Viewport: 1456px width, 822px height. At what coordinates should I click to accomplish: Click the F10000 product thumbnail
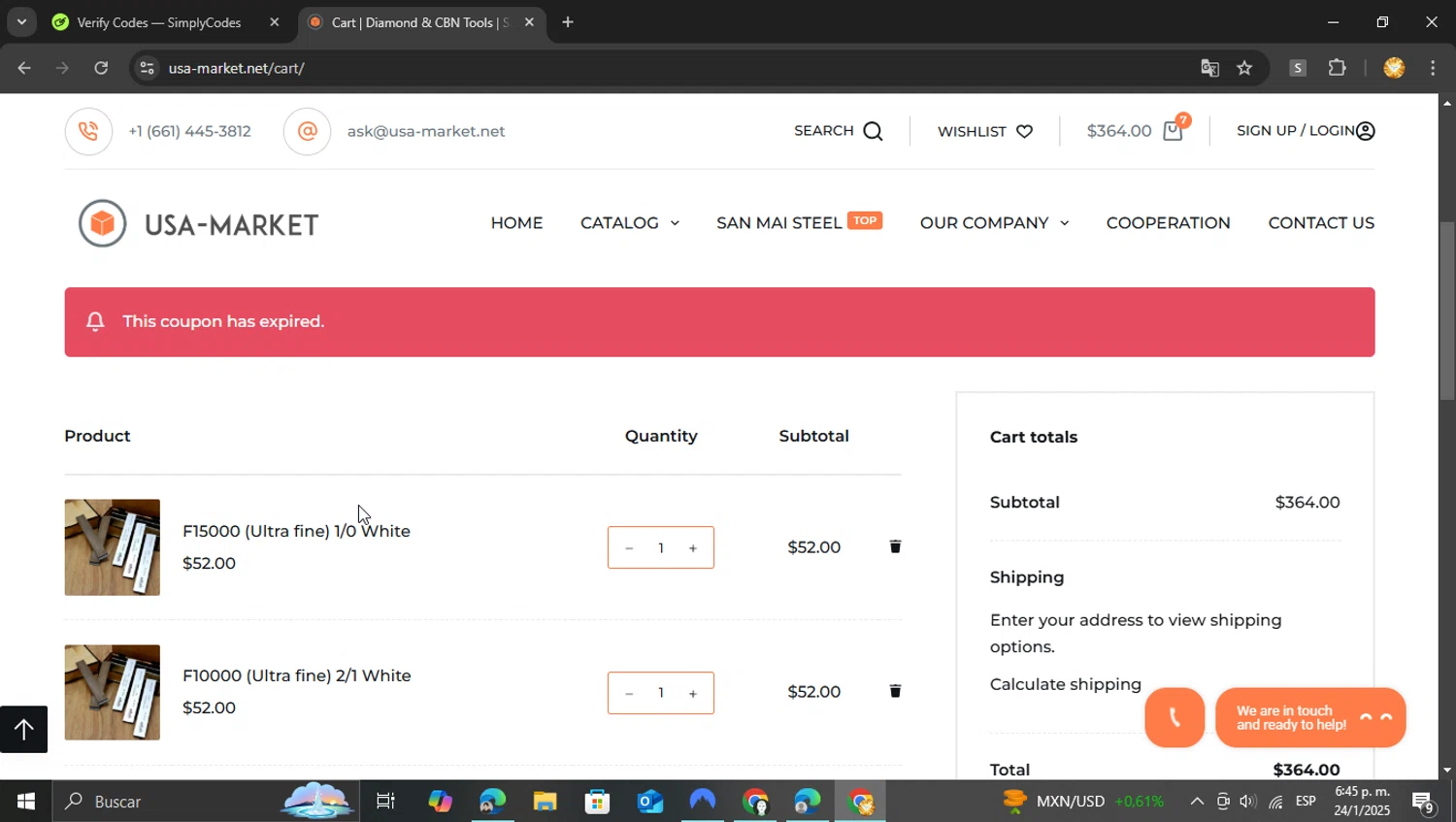[112, 692]
